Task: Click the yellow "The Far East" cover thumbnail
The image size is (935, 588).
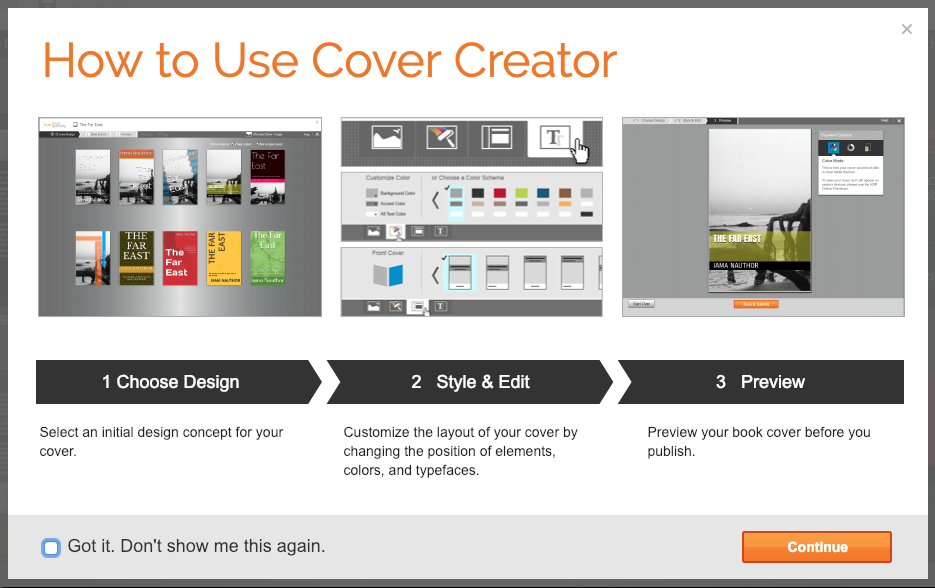Action: pyautogui.click(x=224, y=258)
